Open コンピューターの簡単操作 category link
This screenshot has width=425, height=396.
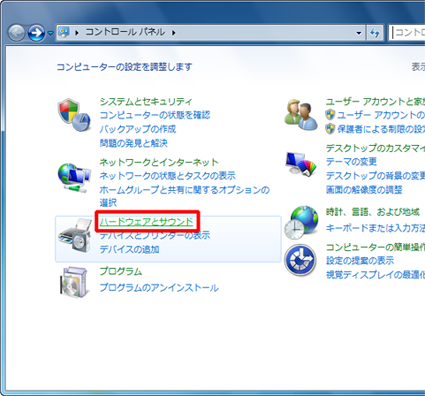(x=375, y=247)
